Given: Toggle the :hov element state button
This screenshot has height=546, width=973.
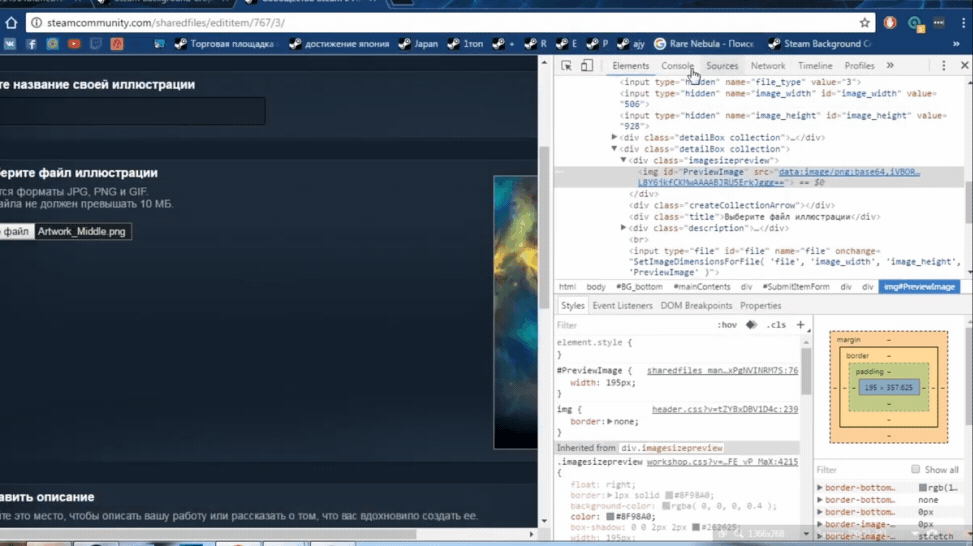Looking at the screenshot, I should point(727,325).
